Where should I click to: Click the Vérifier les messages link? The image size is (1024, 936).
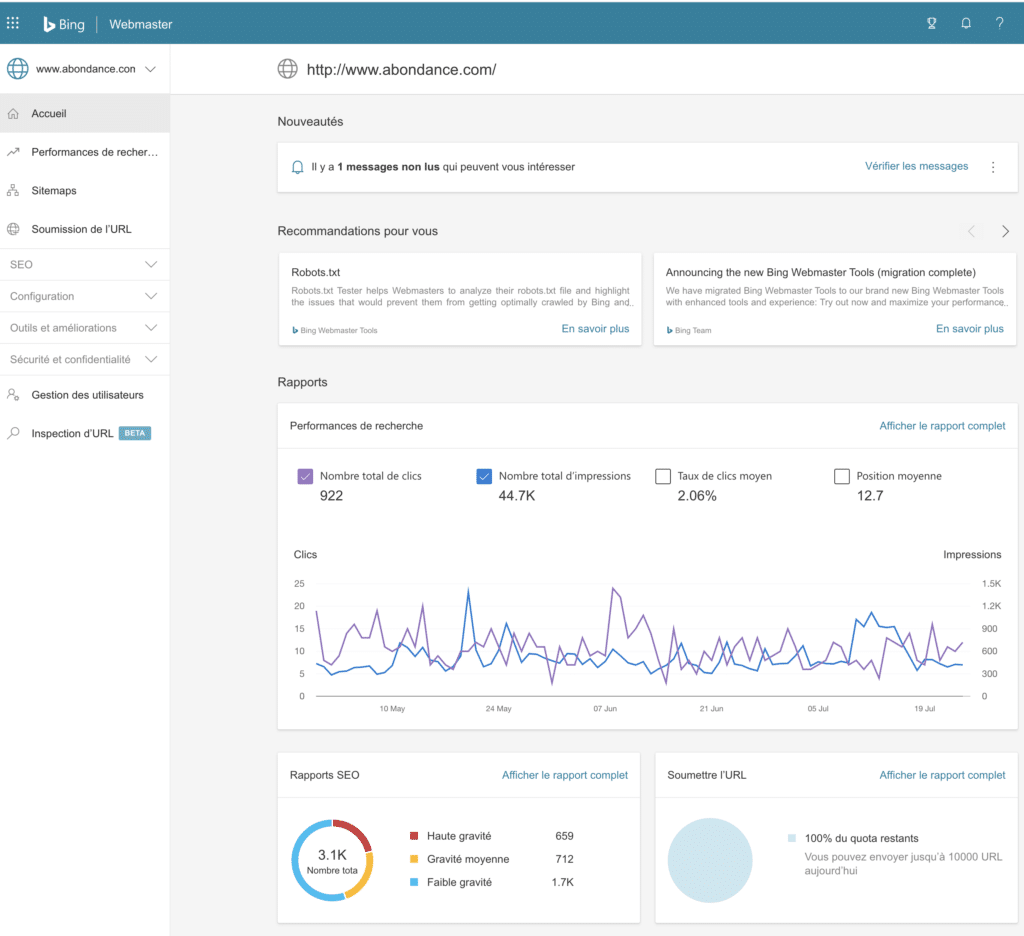click(x=916, y=166)
